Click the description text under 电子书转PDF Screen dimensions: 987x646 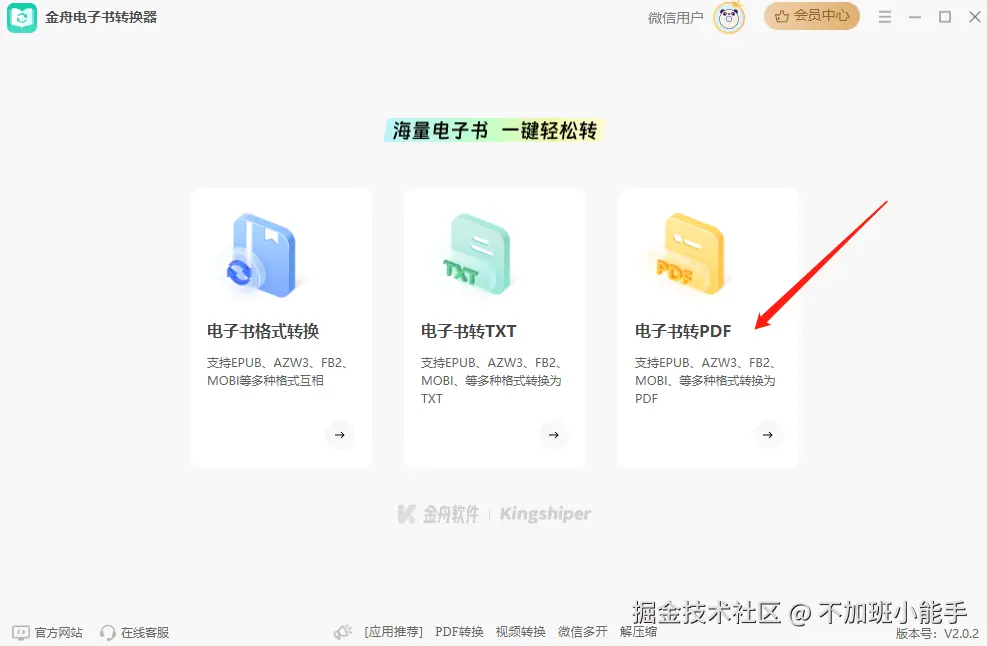(x=706, y=380)
